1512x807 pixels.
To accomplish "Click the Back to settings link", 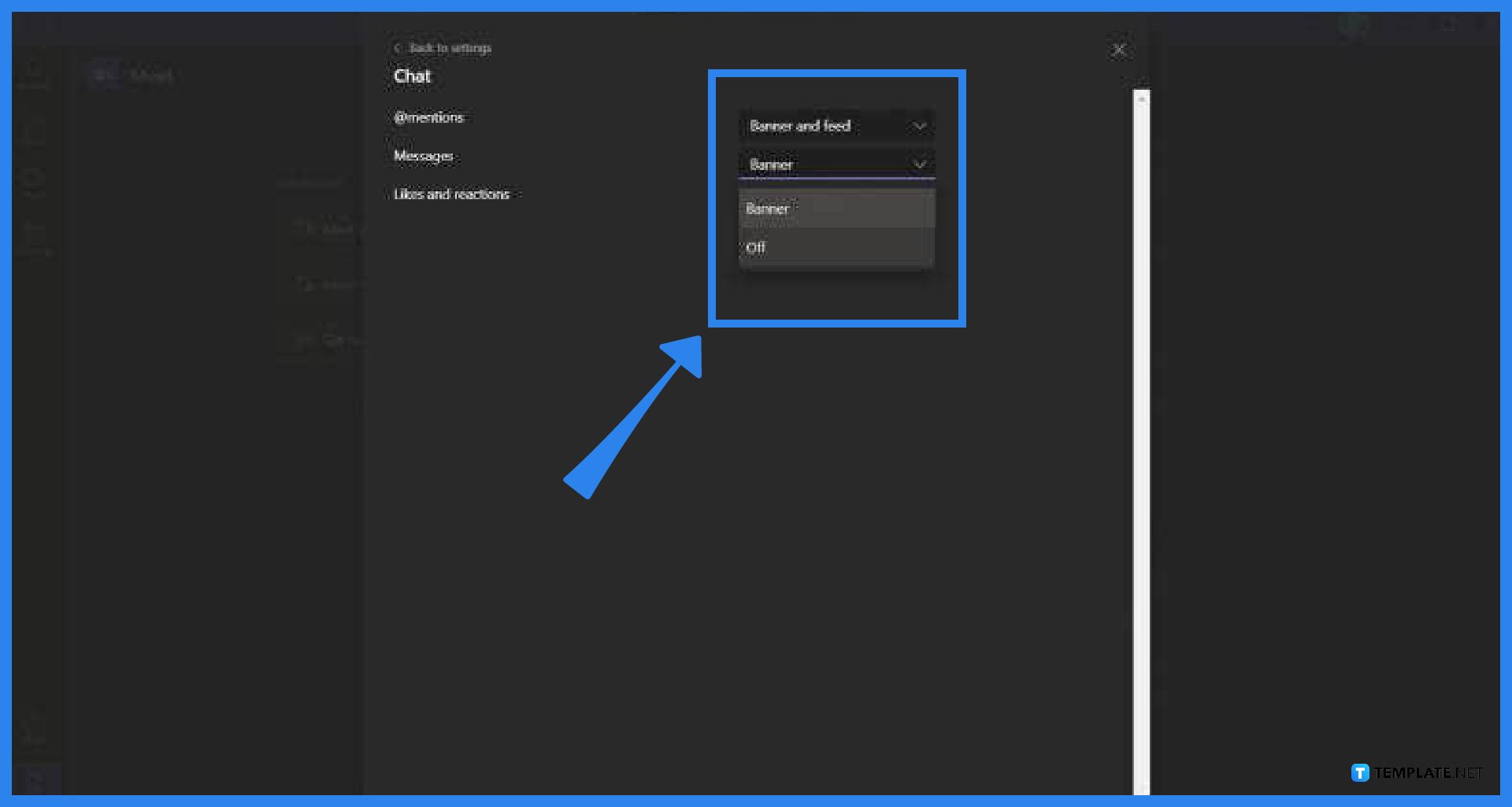I will [449, 48].
